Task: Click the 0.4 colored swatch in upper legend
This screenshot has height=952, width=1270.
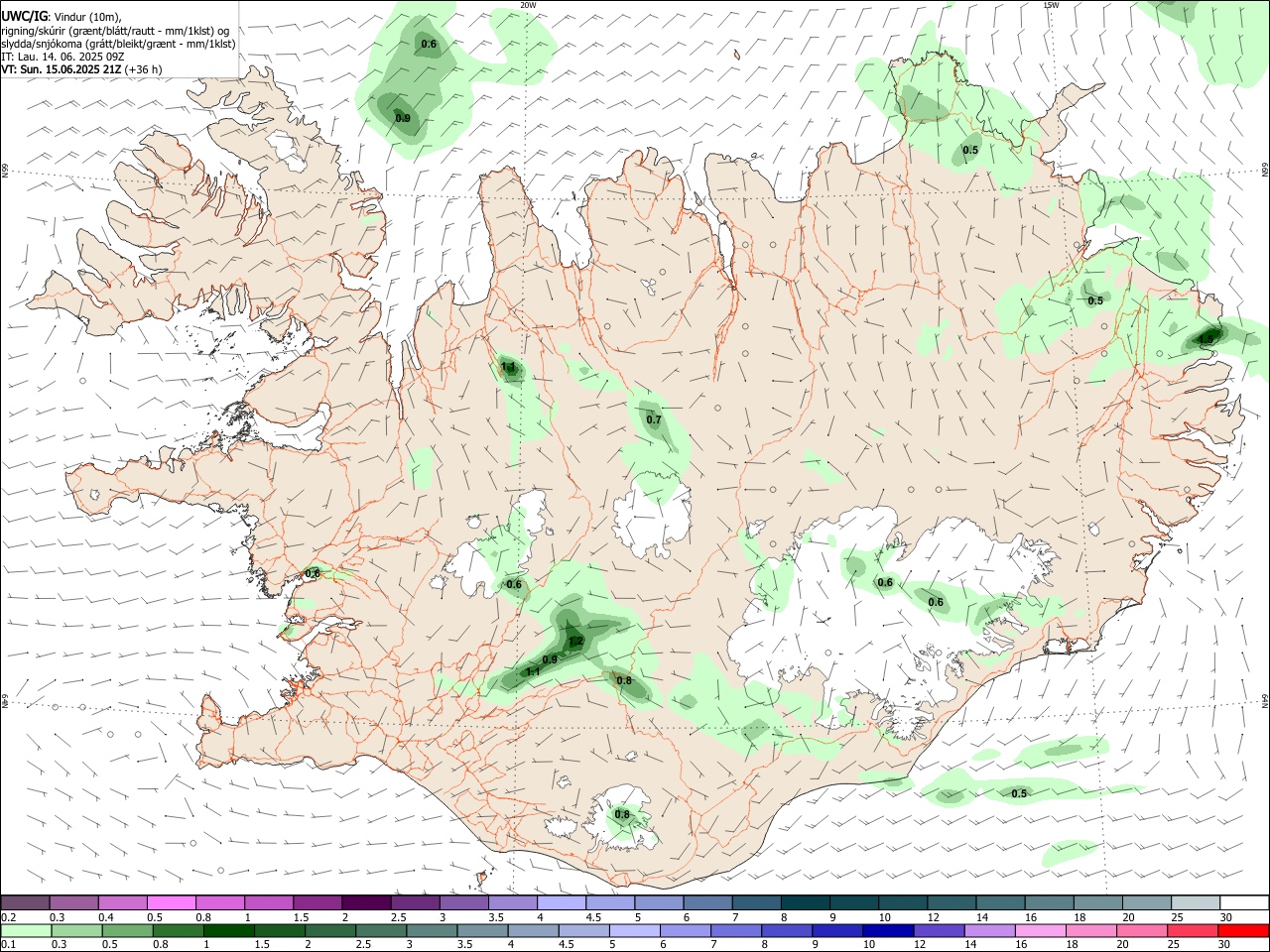Action: tap(123, 902)
